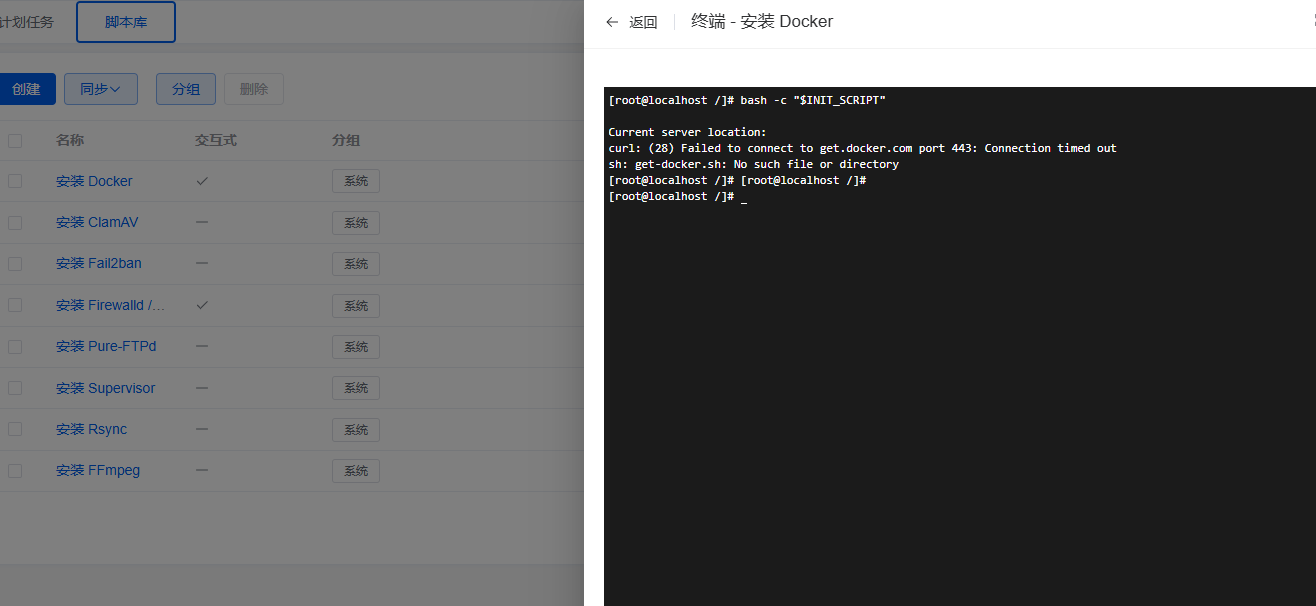Switch to the 计划任务 tab
The image size is (1316, 606).
click(27, 22)
